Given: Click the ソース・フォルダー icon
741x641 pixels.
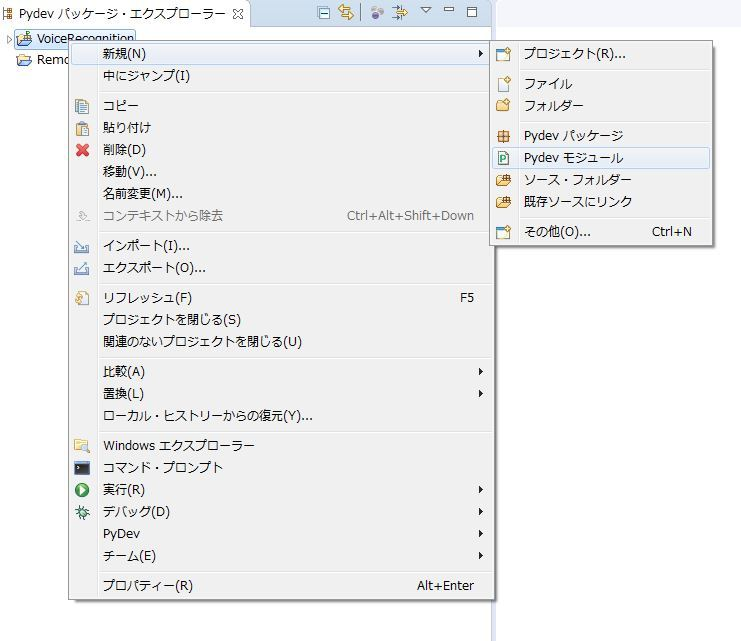Looking at the screenshot, I should 503,180.
